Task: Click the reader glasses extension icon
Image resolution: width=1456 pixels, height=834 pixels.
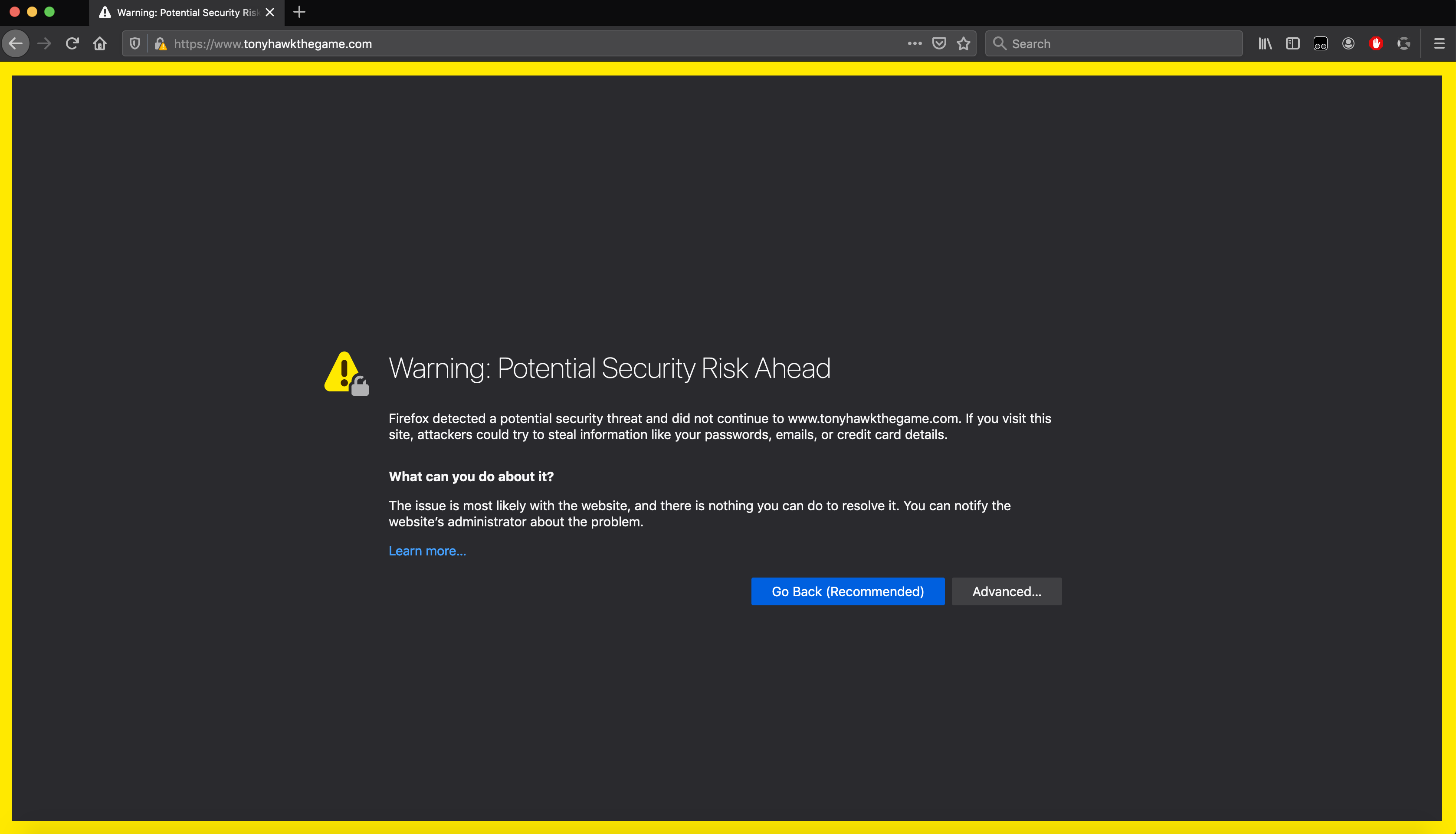Action: [x=1320, y=43]
